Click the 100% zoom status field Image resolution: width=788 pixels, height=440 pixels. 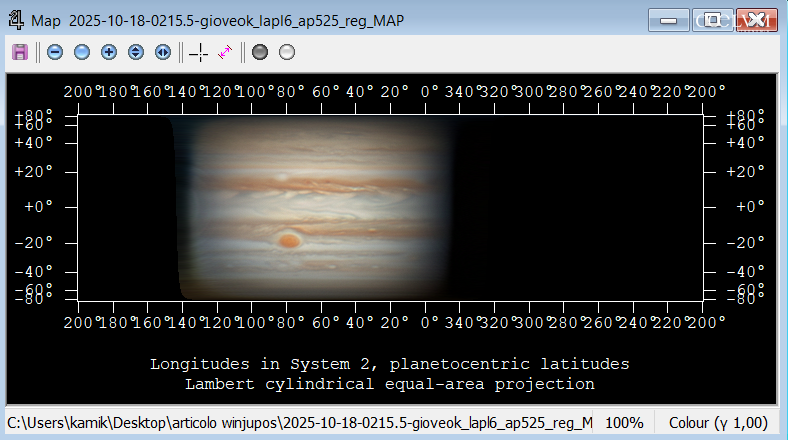tap(625, 422)
